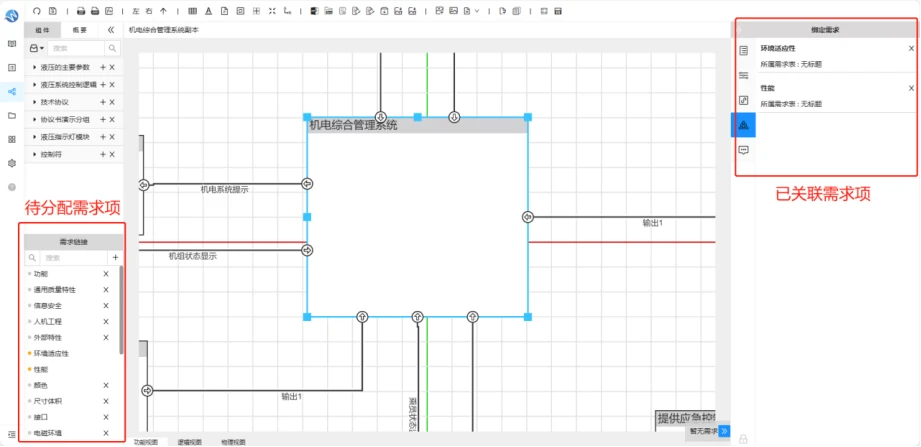The height and width of the screenshot is (447, 921).
Task: Click the save document toolbar icon
Action: (52, 11)
